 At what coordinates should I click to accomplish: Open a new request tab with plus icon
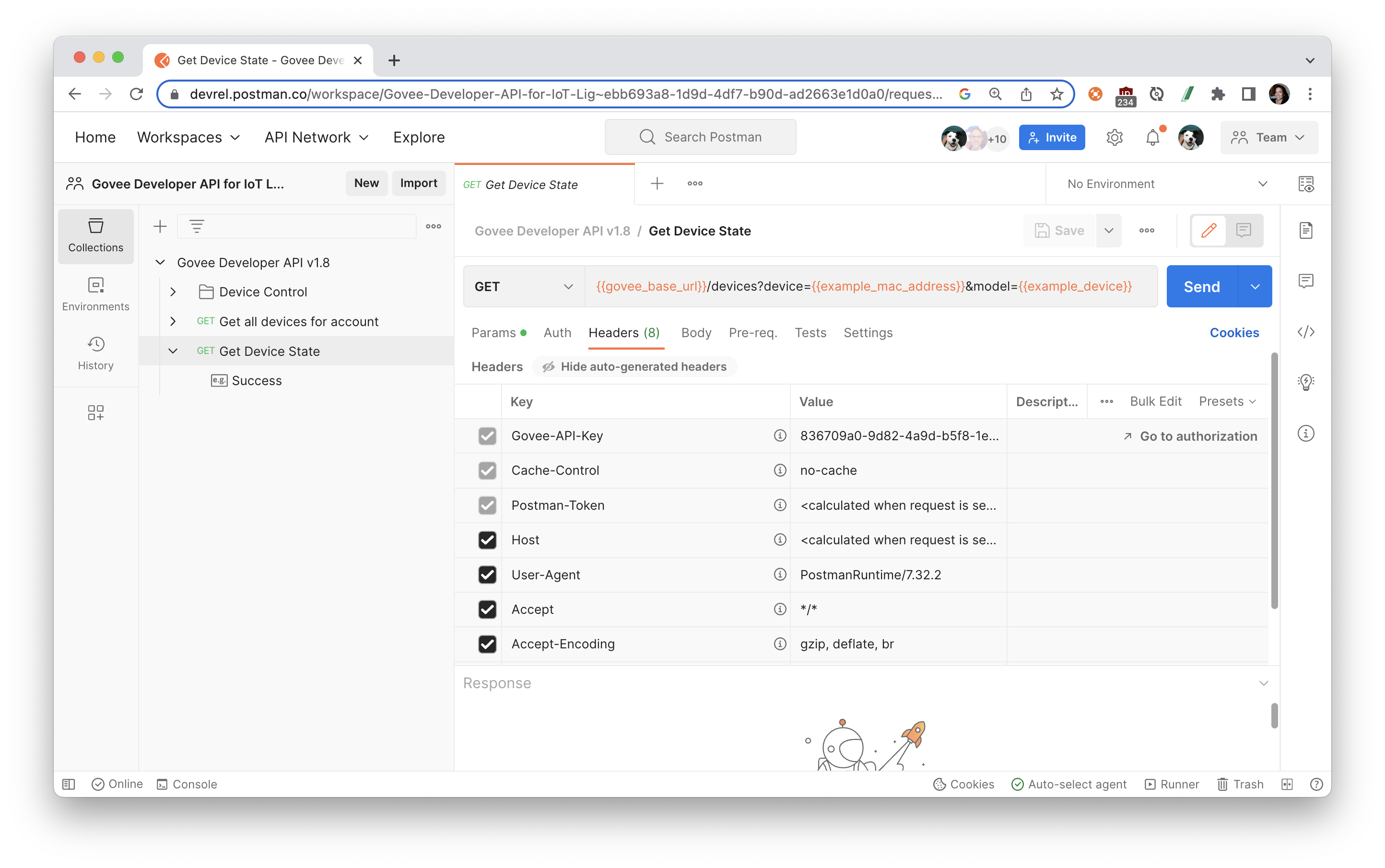pos(657,184)
